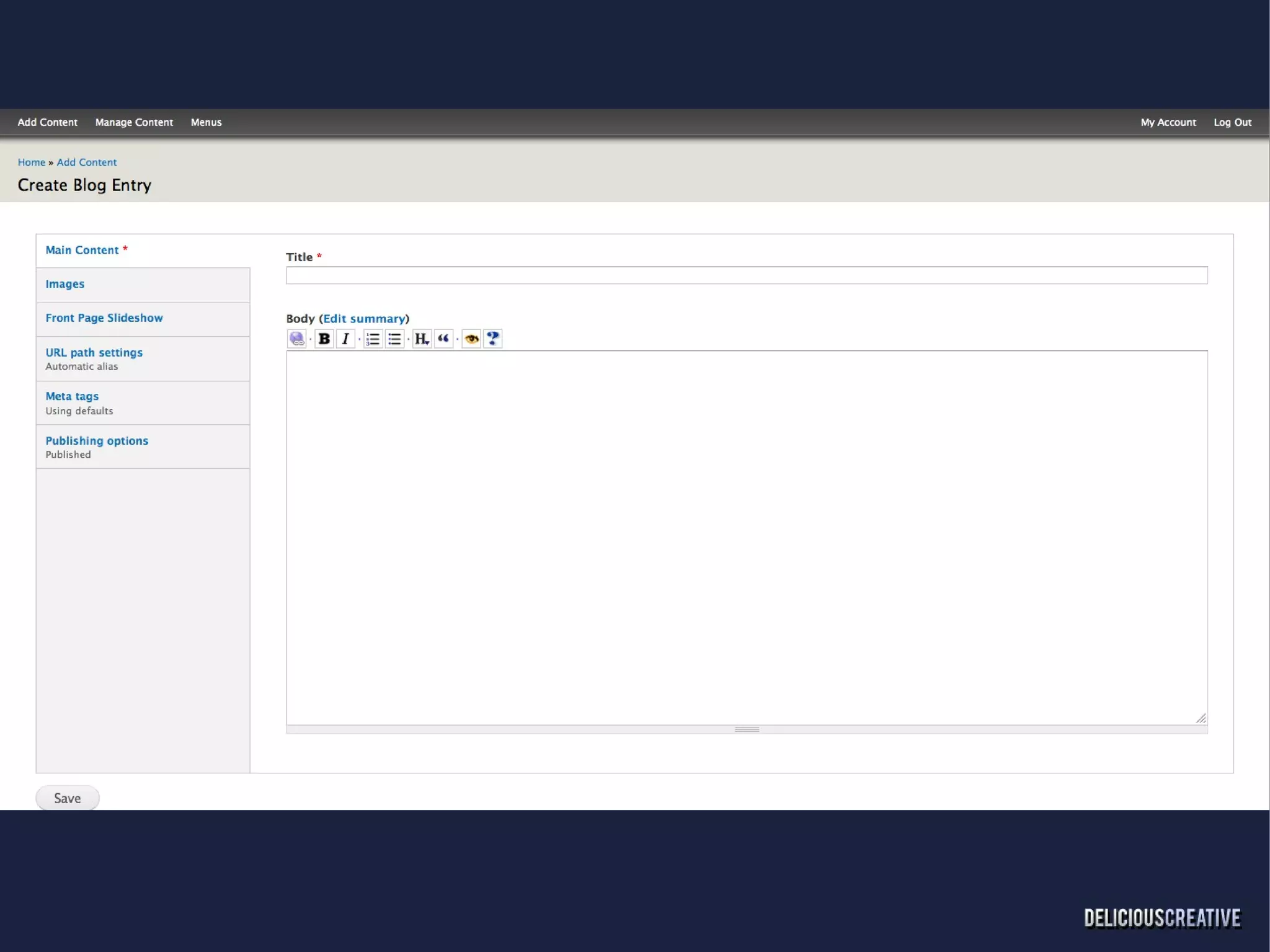Click the Edit summary link
This screenshot has width=1270, height=952.
tap(364, 319)
